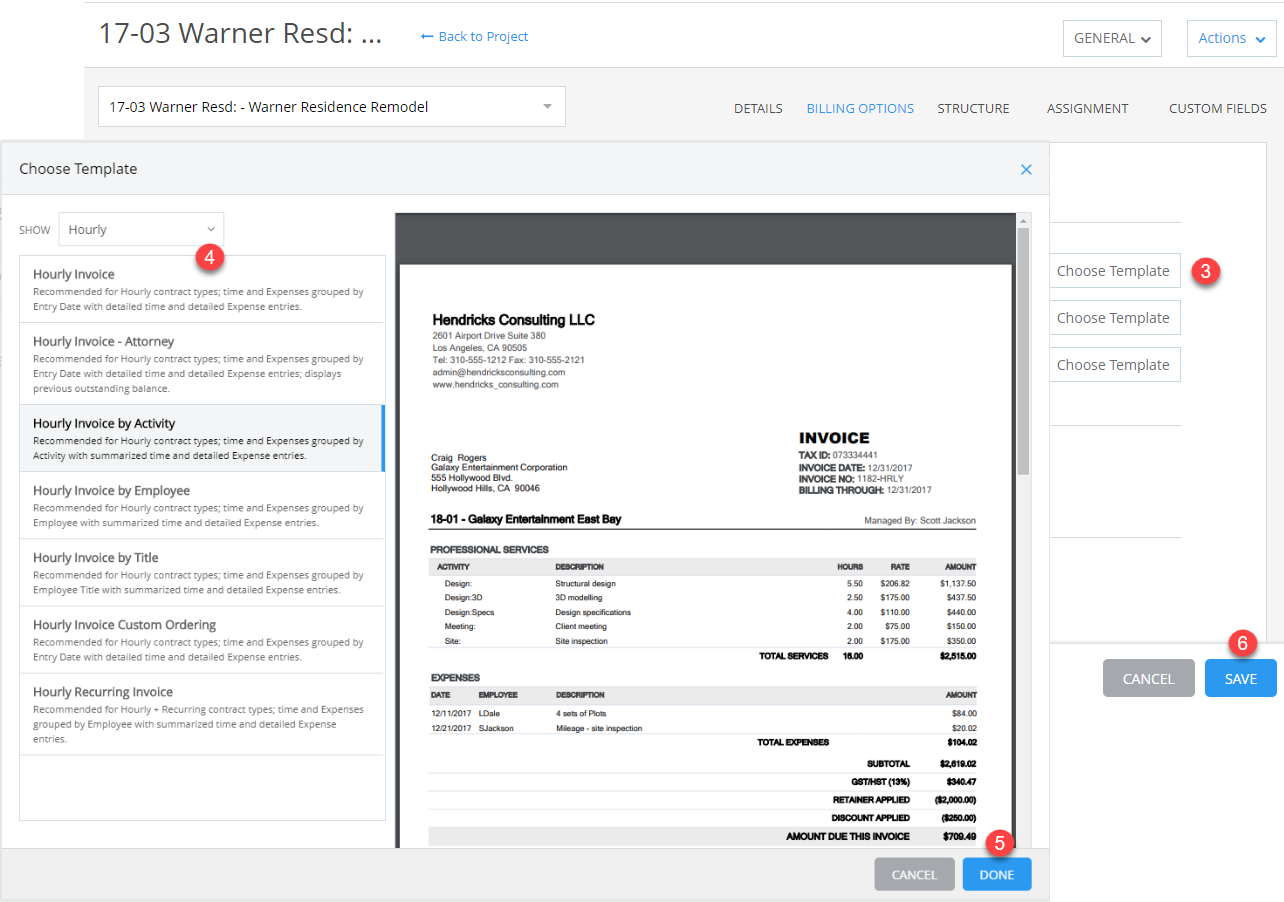Viewport: 1284px width, 902px height.
Task: Select Hourly Invoice by Employee template
Action: click(202, 505)
